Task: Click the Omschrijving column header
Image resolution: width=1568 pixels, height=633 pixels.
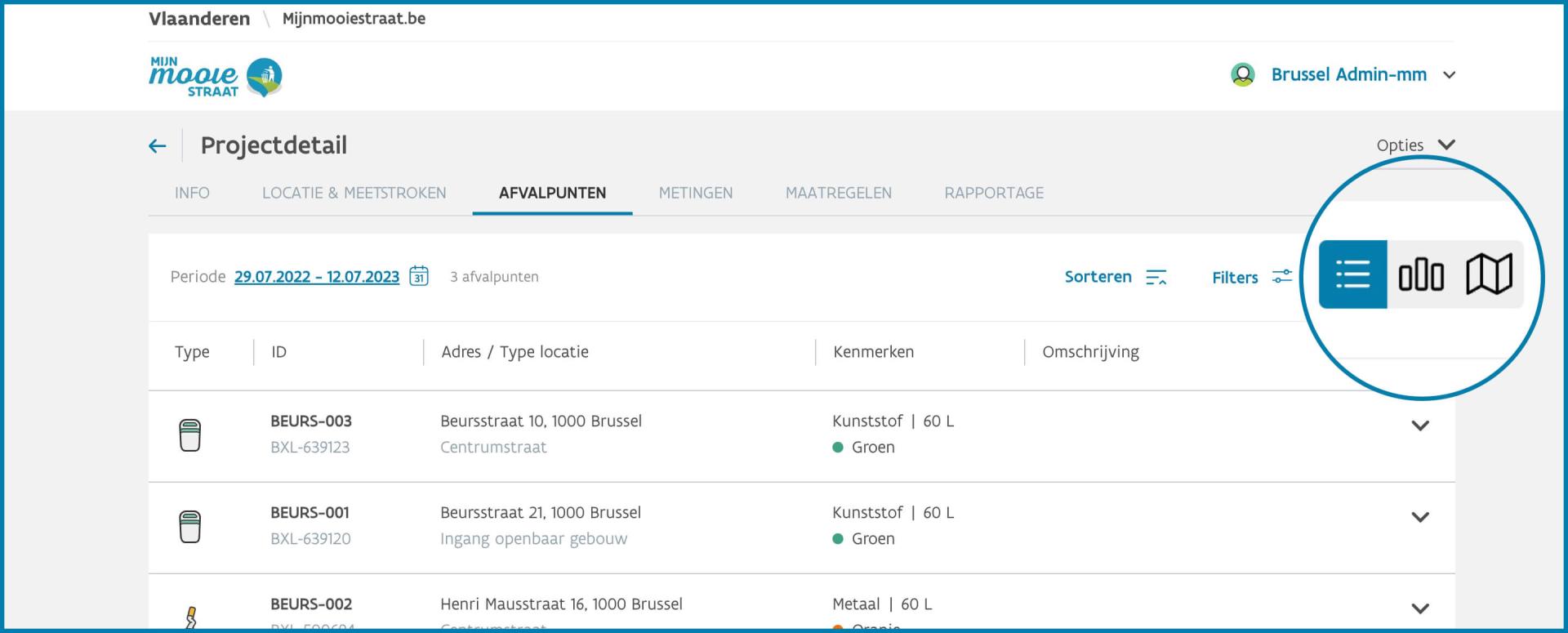Action: tap(1090, 352)
